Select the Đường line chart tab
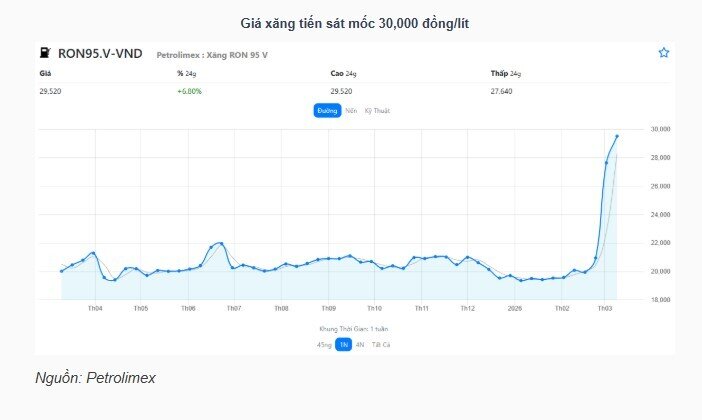 (327, 111)
